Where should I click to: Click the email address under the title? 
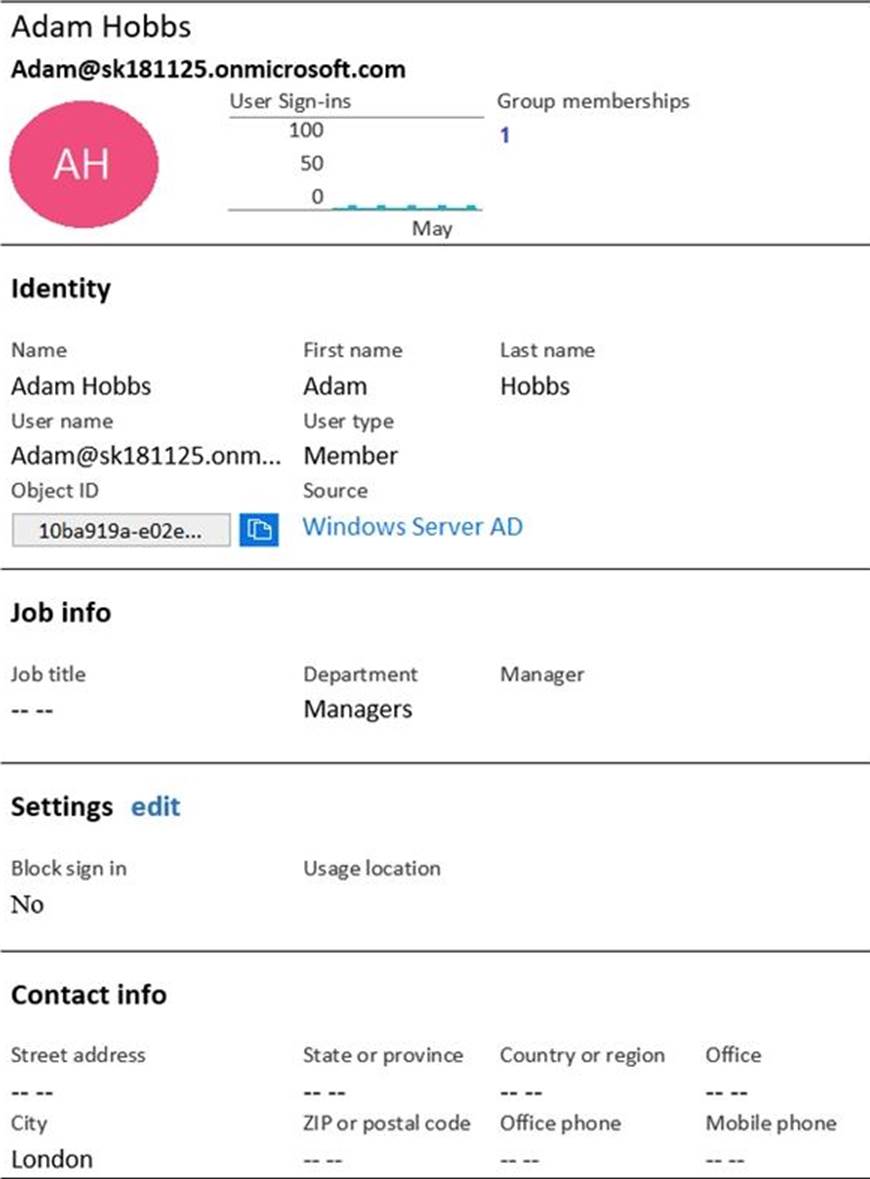208,69
